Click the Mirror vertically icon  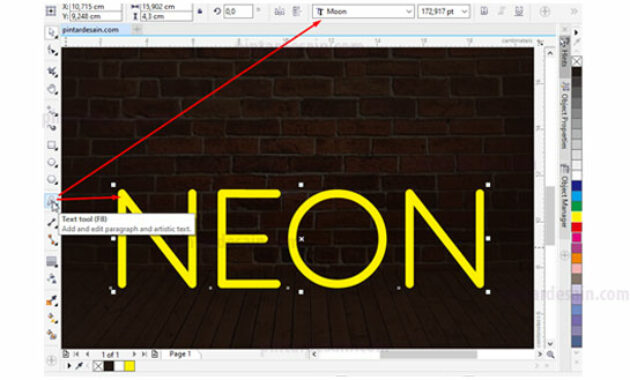pyautogui.click(x=297, y=11)
